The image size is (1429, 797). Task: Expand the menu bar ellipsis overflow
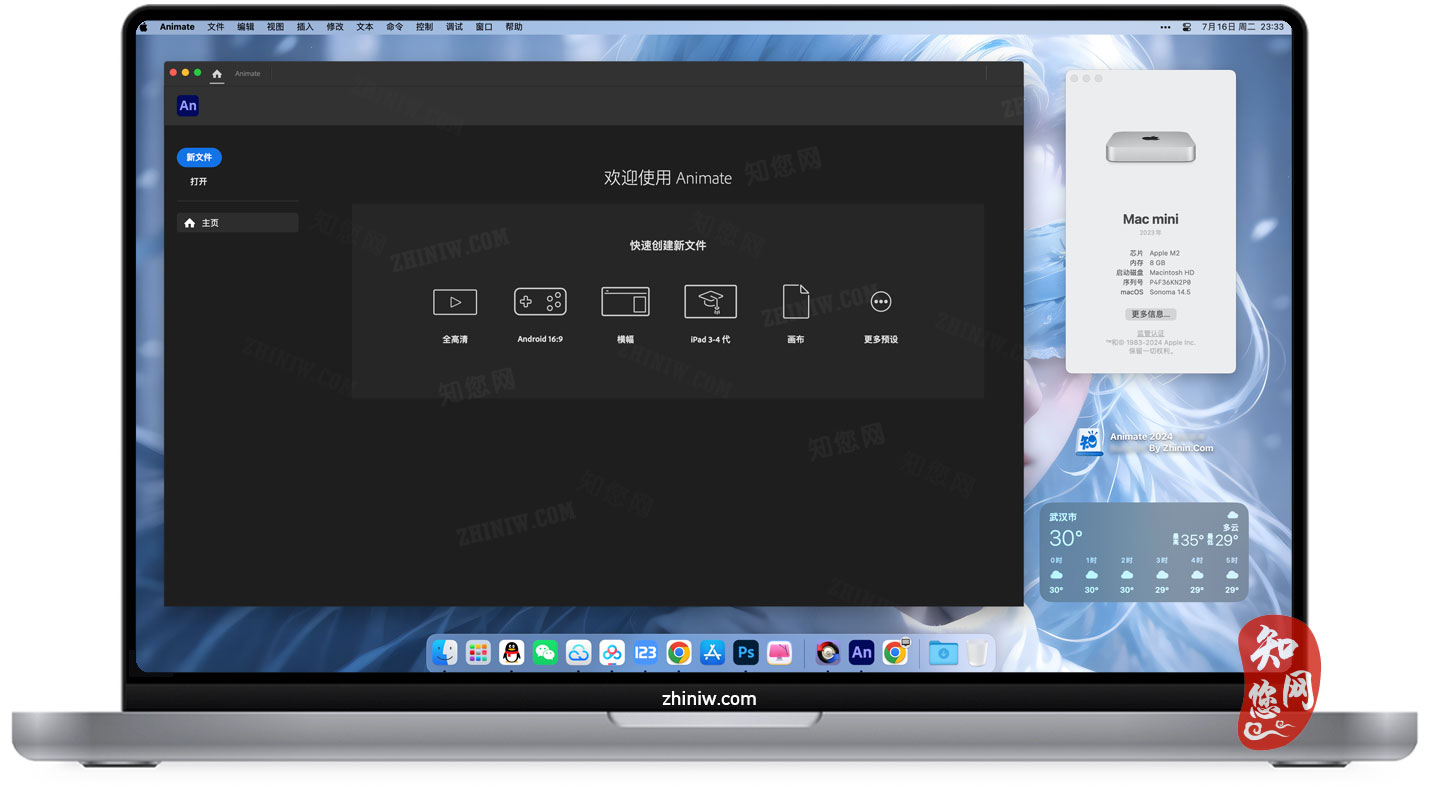[1165, 27]
